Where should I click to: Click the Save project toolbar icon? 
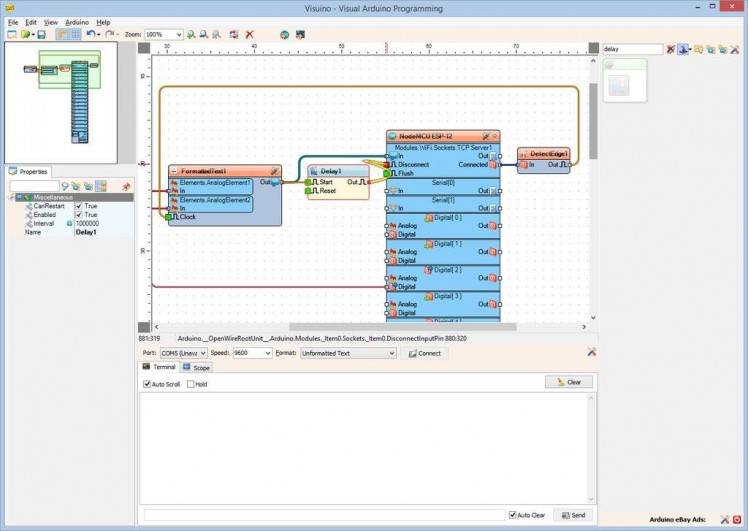[41, 34]
